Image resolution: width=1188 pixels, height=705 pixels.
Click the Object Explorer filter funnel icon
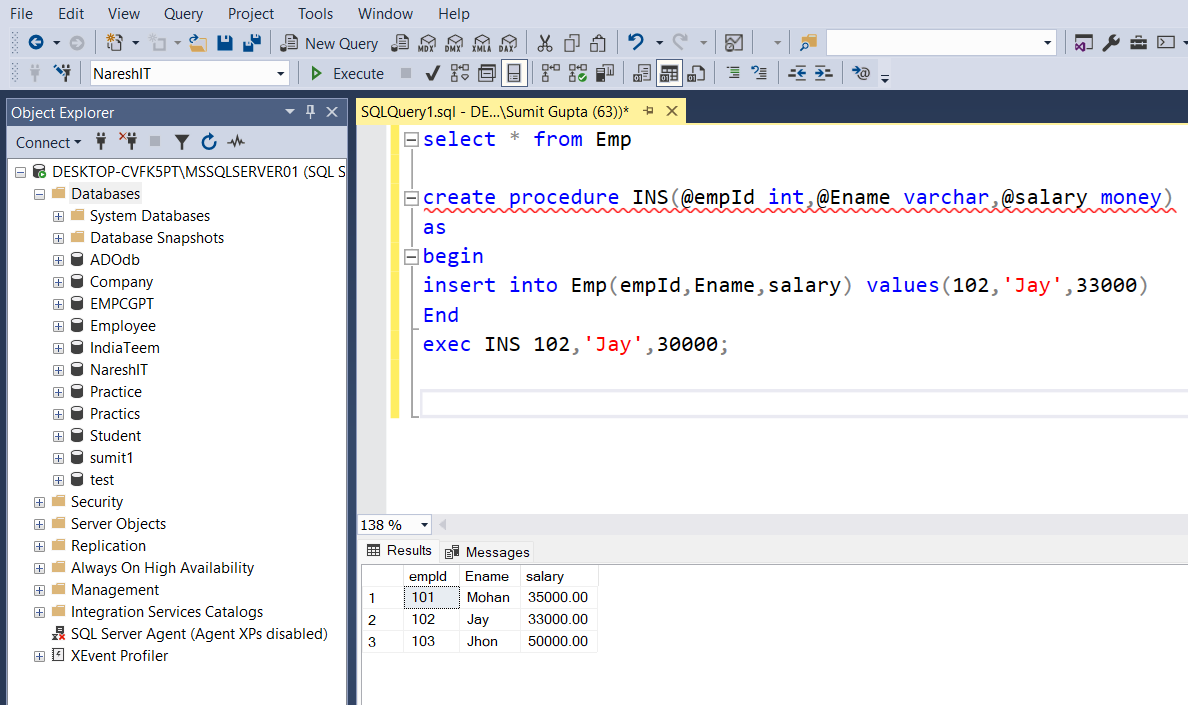tap(182, 142)
